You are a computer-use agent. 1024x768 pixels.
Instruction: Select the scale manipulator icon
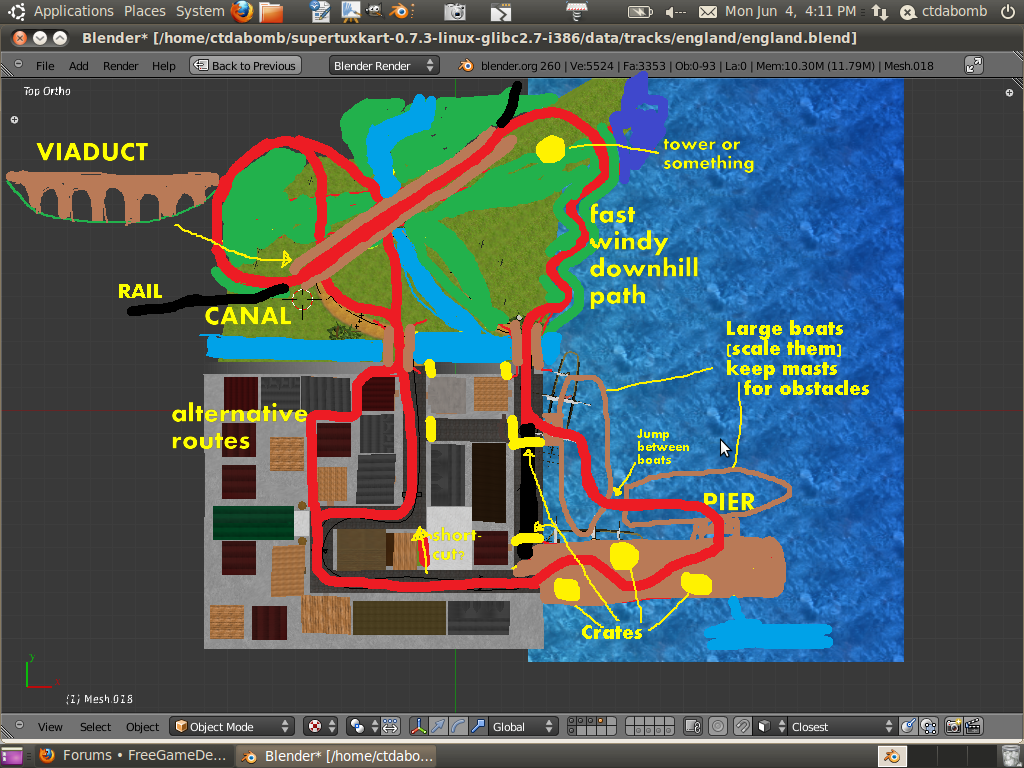477,727
